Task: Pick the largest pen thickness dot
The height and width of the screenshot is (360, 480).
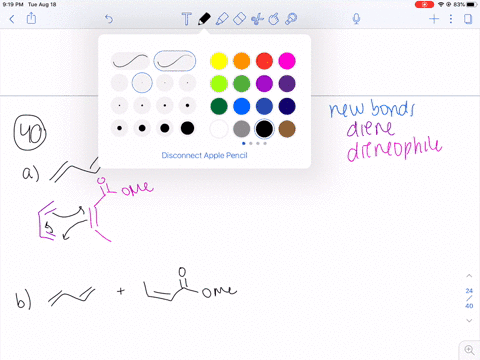Action: 187,128
